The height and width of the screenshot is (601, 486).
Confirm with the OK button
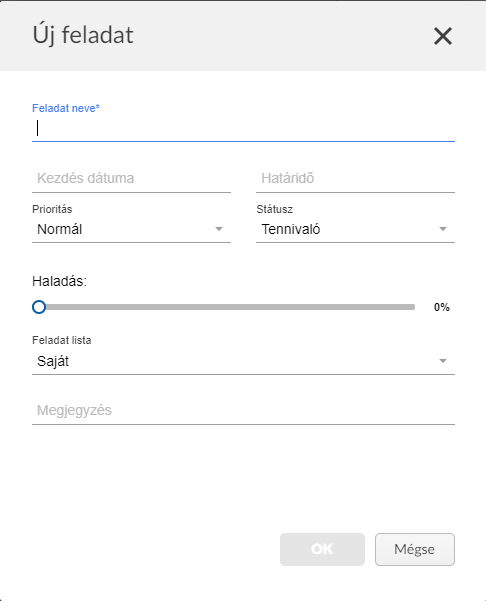click(x=322, y=549)
